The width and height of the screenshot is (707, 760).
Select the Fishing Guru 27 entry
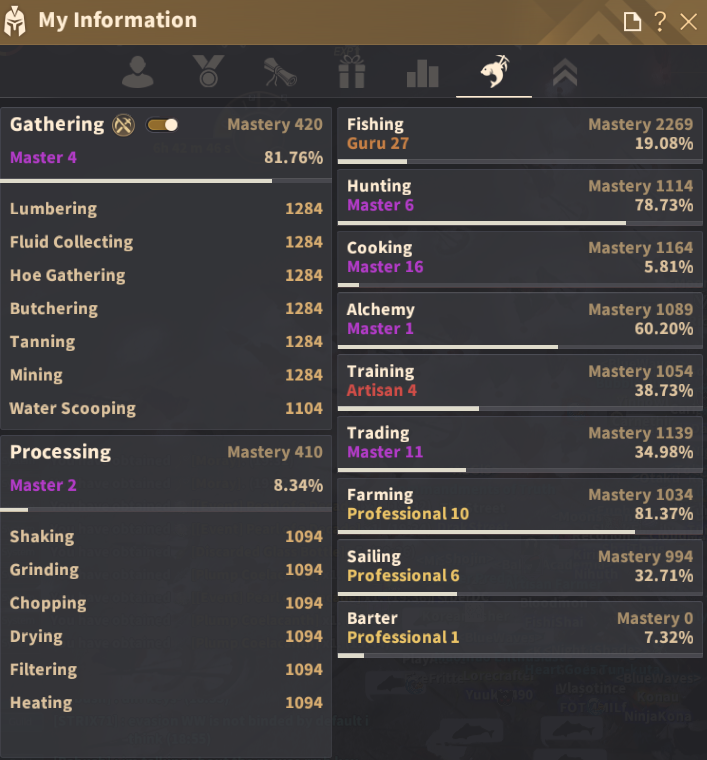pos(519,134)
